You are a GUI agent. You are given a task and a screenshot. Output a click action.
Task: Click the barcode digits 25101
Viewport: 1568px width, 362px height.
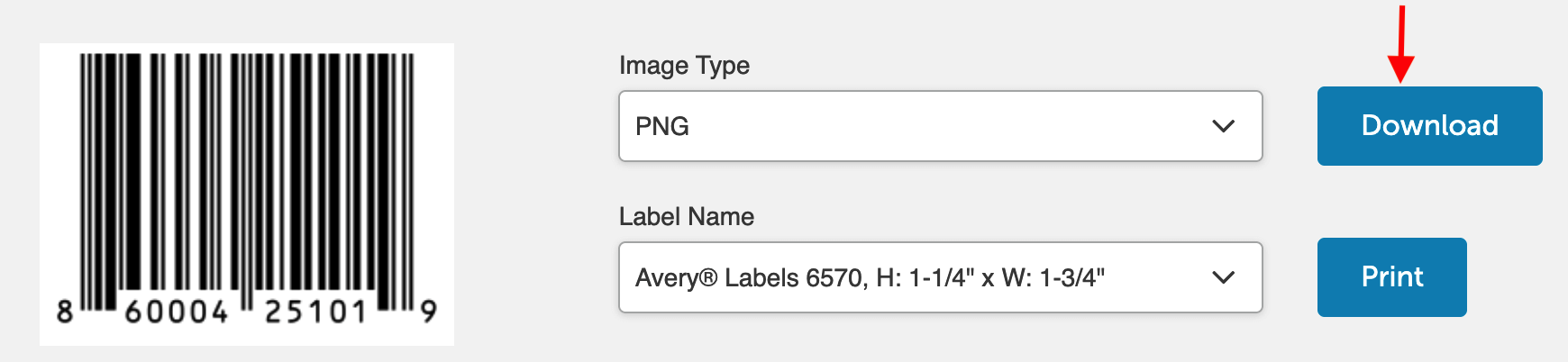coord(315,312)
